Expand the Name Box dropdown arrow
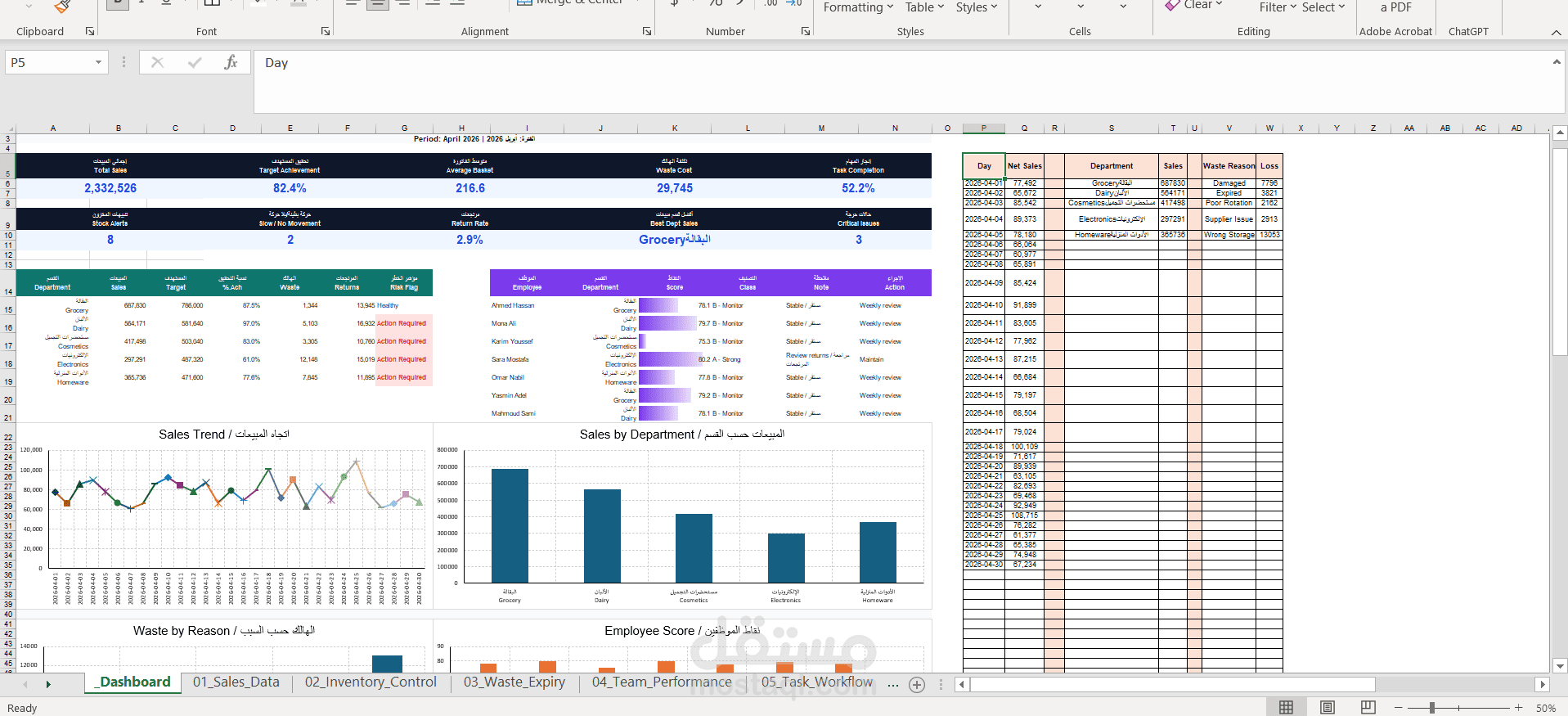Image resolution: width=1568 pixels, height=716 pixels. pyautogui.click(x=98, y=62)
